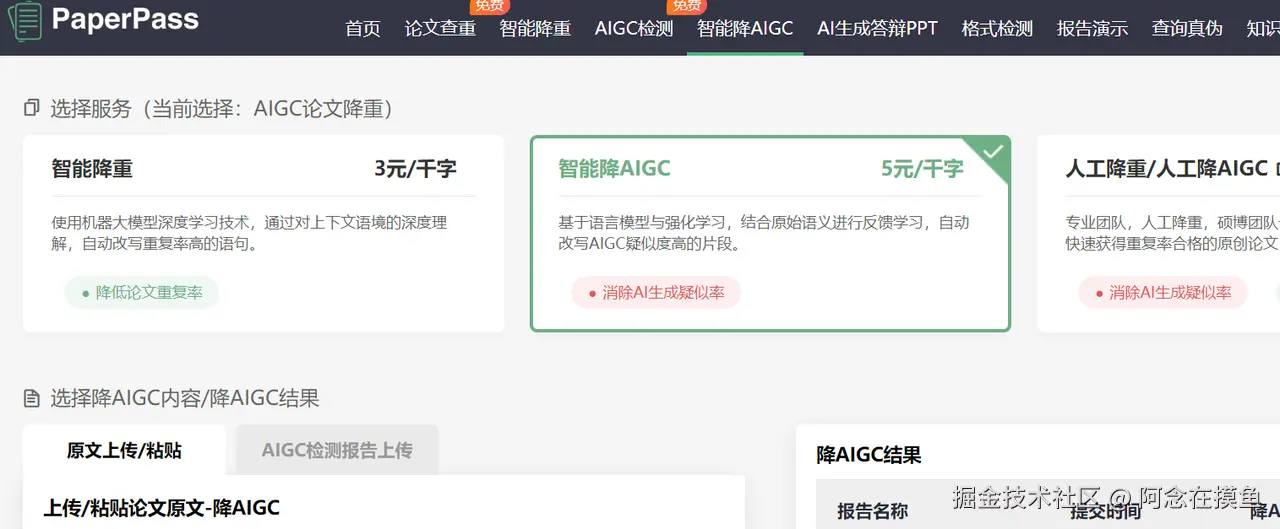Click the copy icon beside 选择服务

(32, 108)
